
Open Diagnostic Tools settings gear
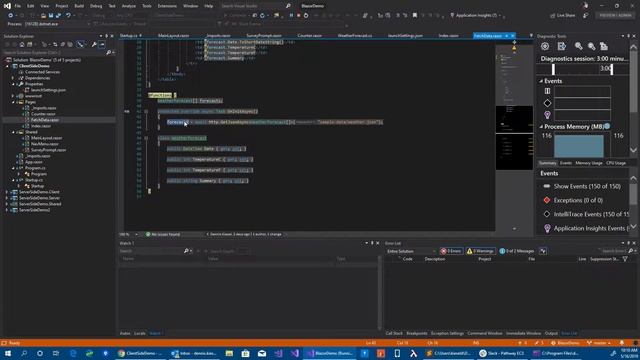coord(545,46)
